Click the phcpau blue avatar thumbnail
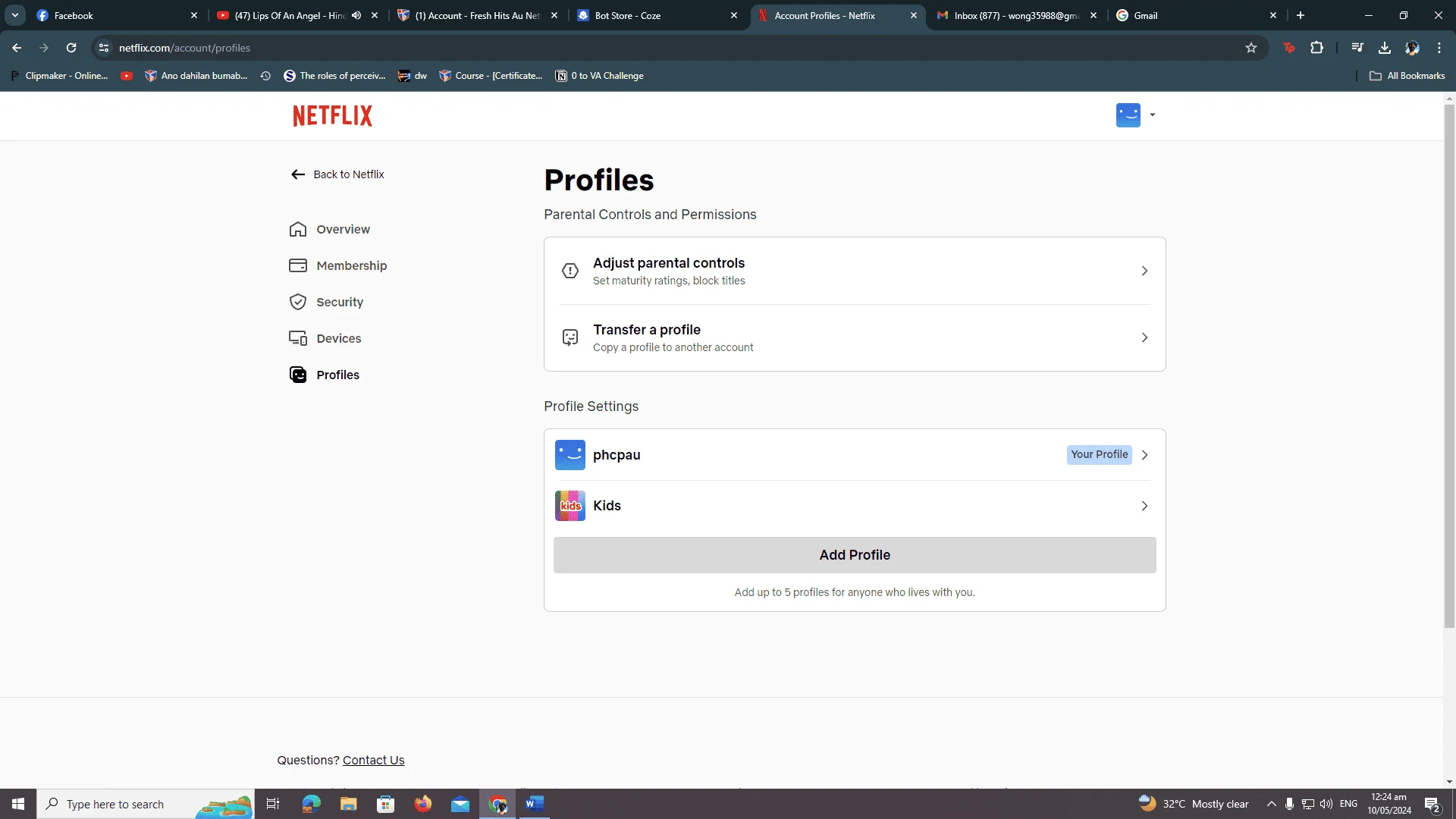The width and height of the screenshot is (1456, 819). (570, 455)
